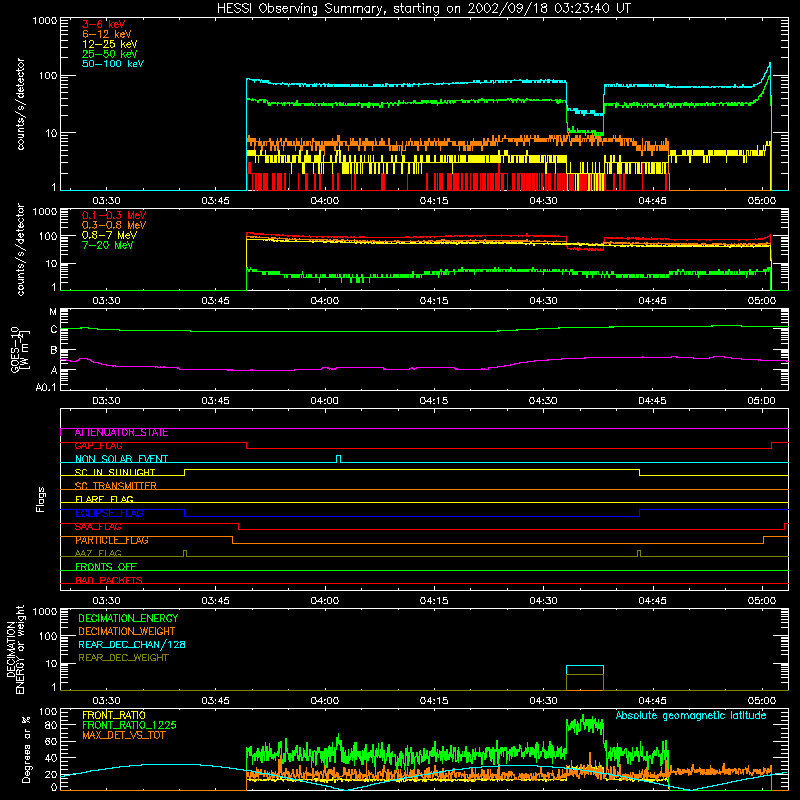Select the NON_SOLAR_EVENT flag label
The height and width of the screenshot is (800, 800).
coord(121,459)
